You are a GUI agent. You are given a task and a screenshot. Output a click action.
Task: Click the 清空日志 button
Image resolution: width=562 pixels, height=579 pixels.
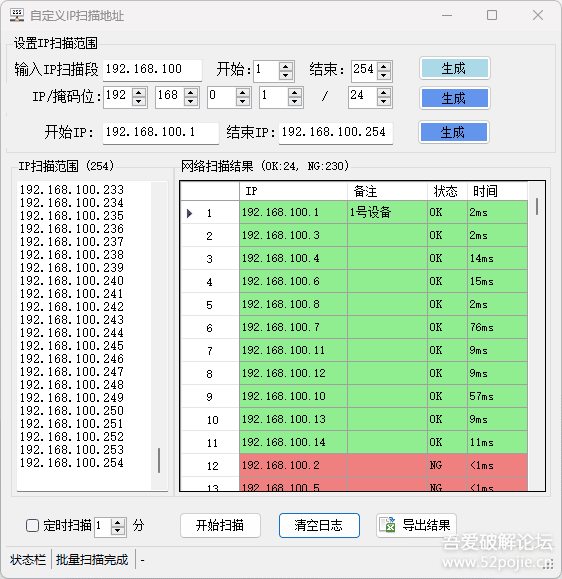point(319,525)
